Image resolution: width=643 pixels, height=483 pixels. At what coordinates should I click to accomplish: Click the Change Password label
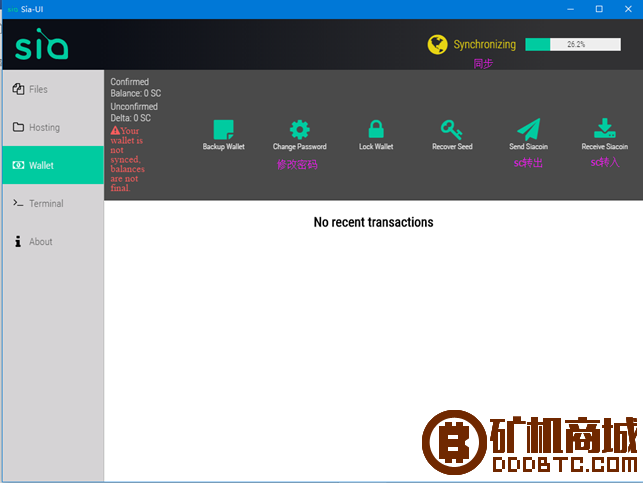point(300,147)
